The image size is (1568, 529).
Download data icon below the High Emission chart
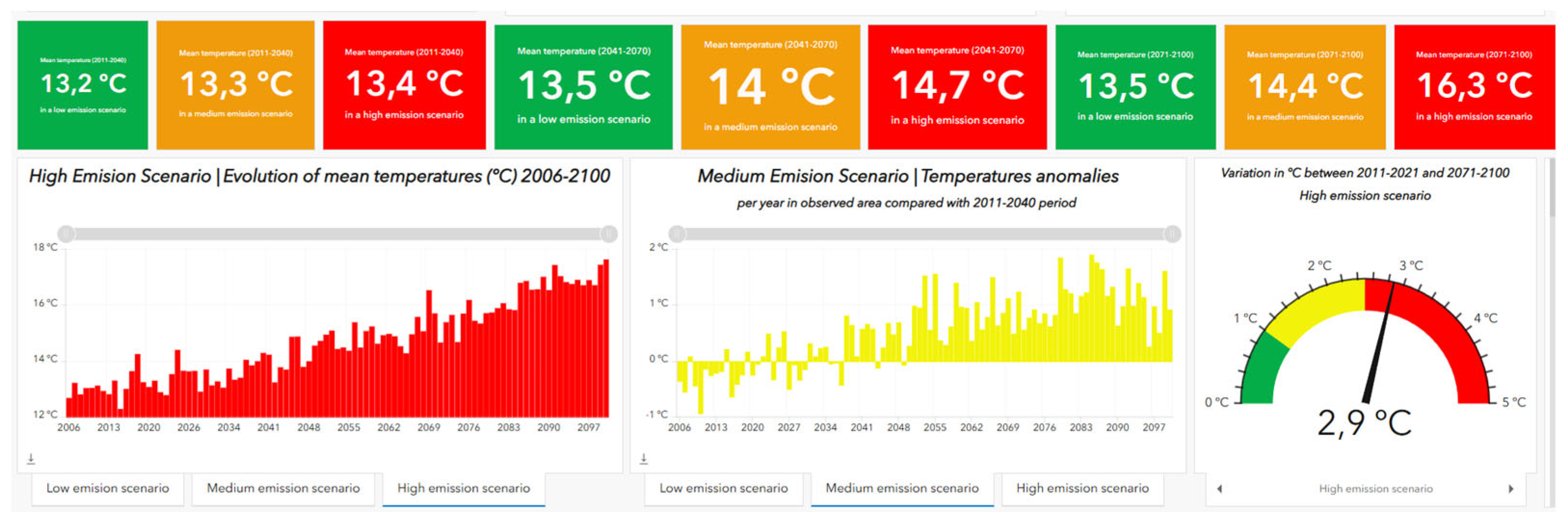(31, 459)
